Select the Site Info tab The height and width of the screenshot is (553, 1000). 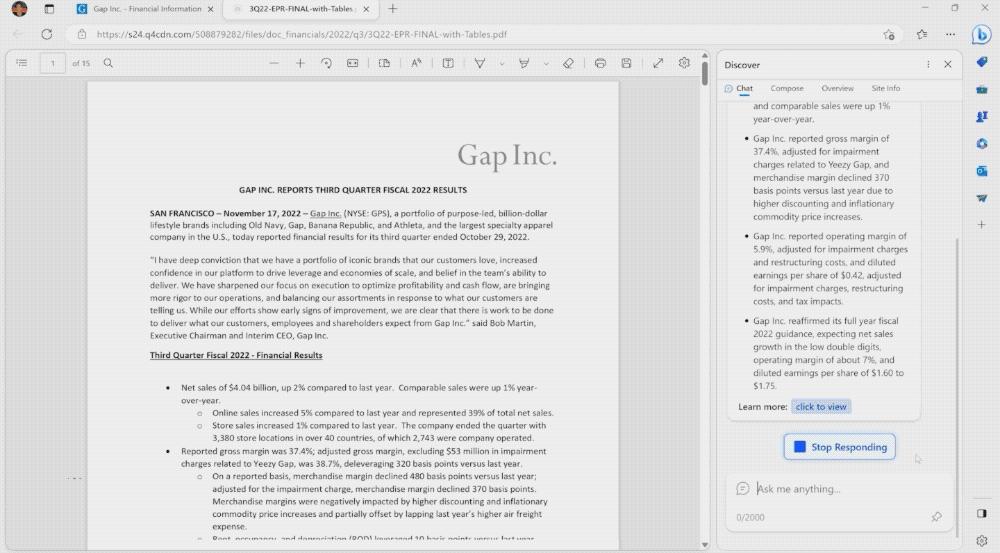(x=886, y=89)
